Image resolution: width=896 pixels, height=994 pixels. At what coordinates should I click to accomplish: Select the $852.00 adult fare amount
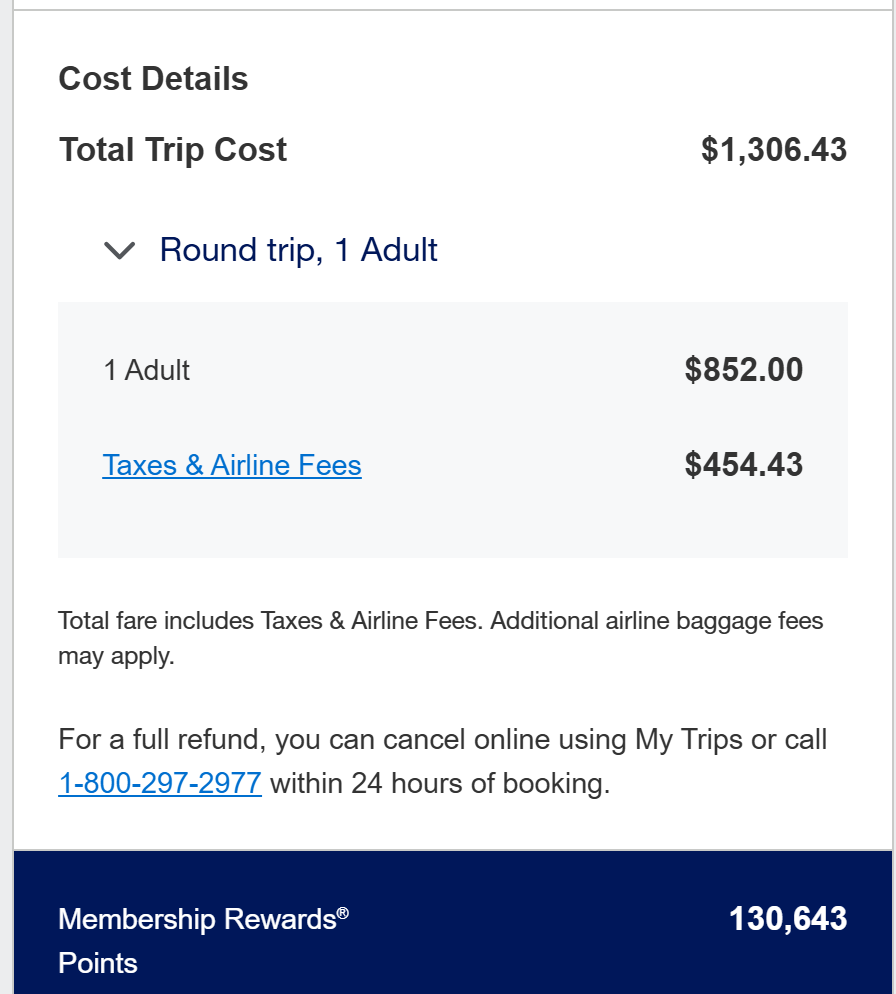click(744, 370)
